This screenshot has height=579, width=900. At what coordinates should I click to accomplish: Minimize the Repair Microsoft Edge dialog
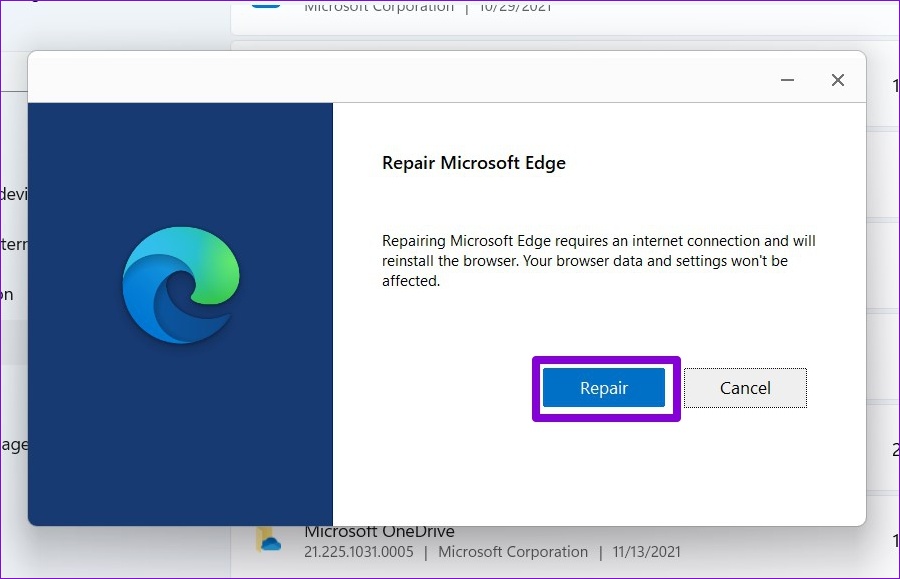click(x=788, y=80)
